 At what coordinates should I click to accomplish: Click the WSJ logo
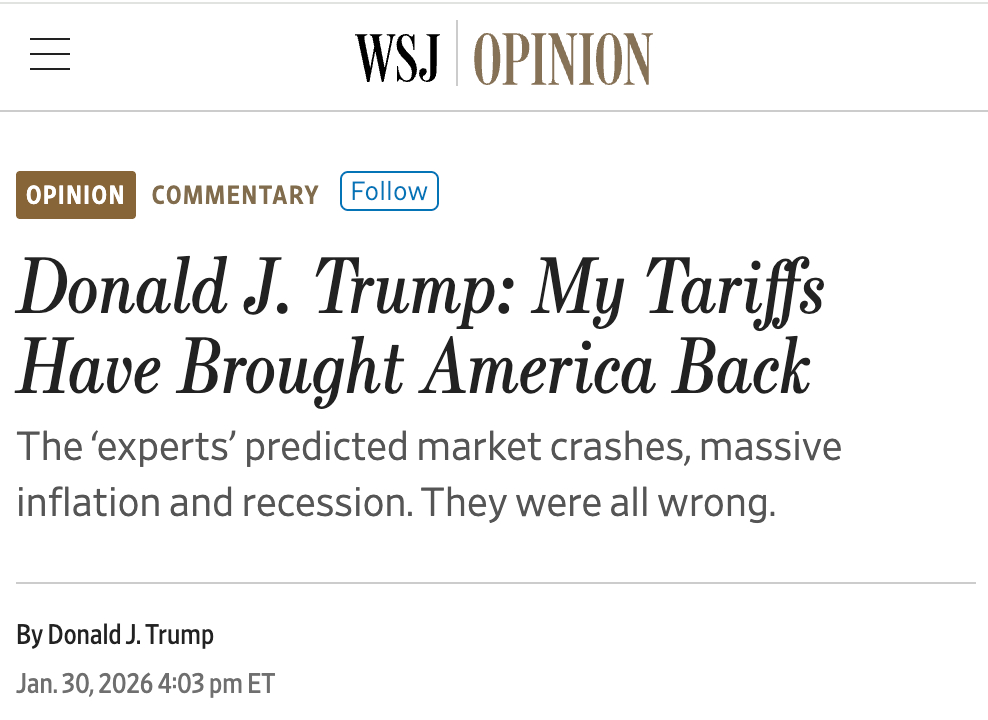(397, 57)
